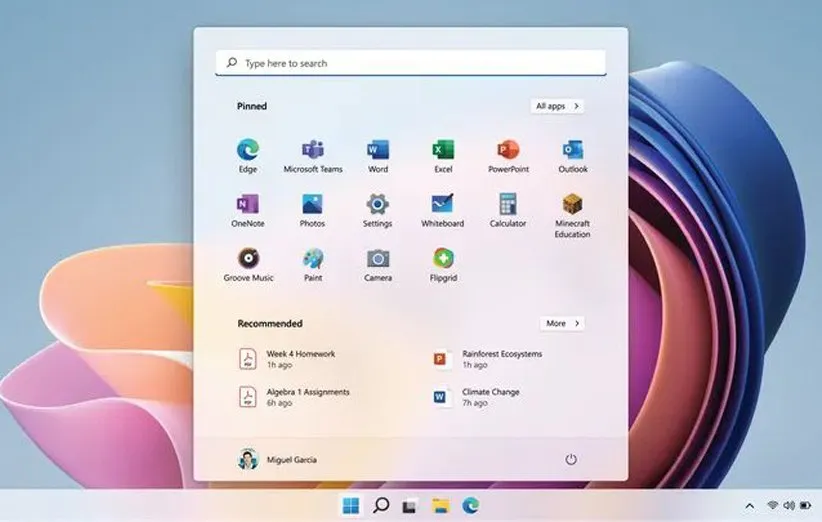
Task: Click the Type here to search field
Action: [410, 63]
